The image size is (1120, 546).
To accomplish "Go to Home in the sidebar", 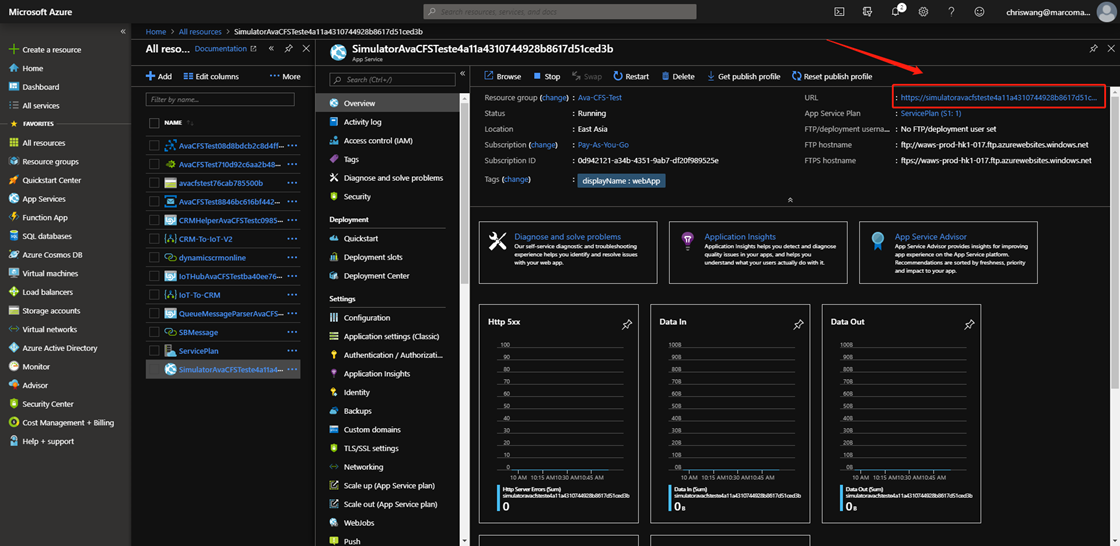I will [x=26, y=68].
